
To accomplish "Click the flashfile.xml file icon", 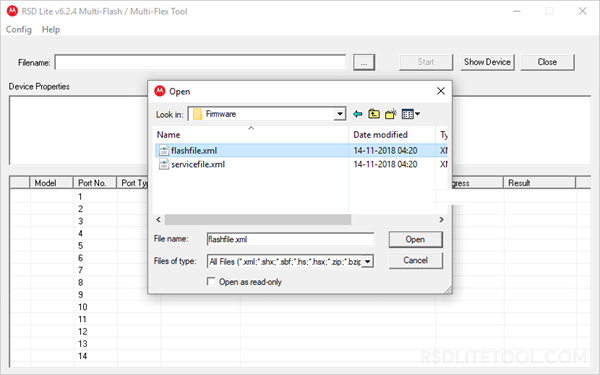I will [164, 150].
